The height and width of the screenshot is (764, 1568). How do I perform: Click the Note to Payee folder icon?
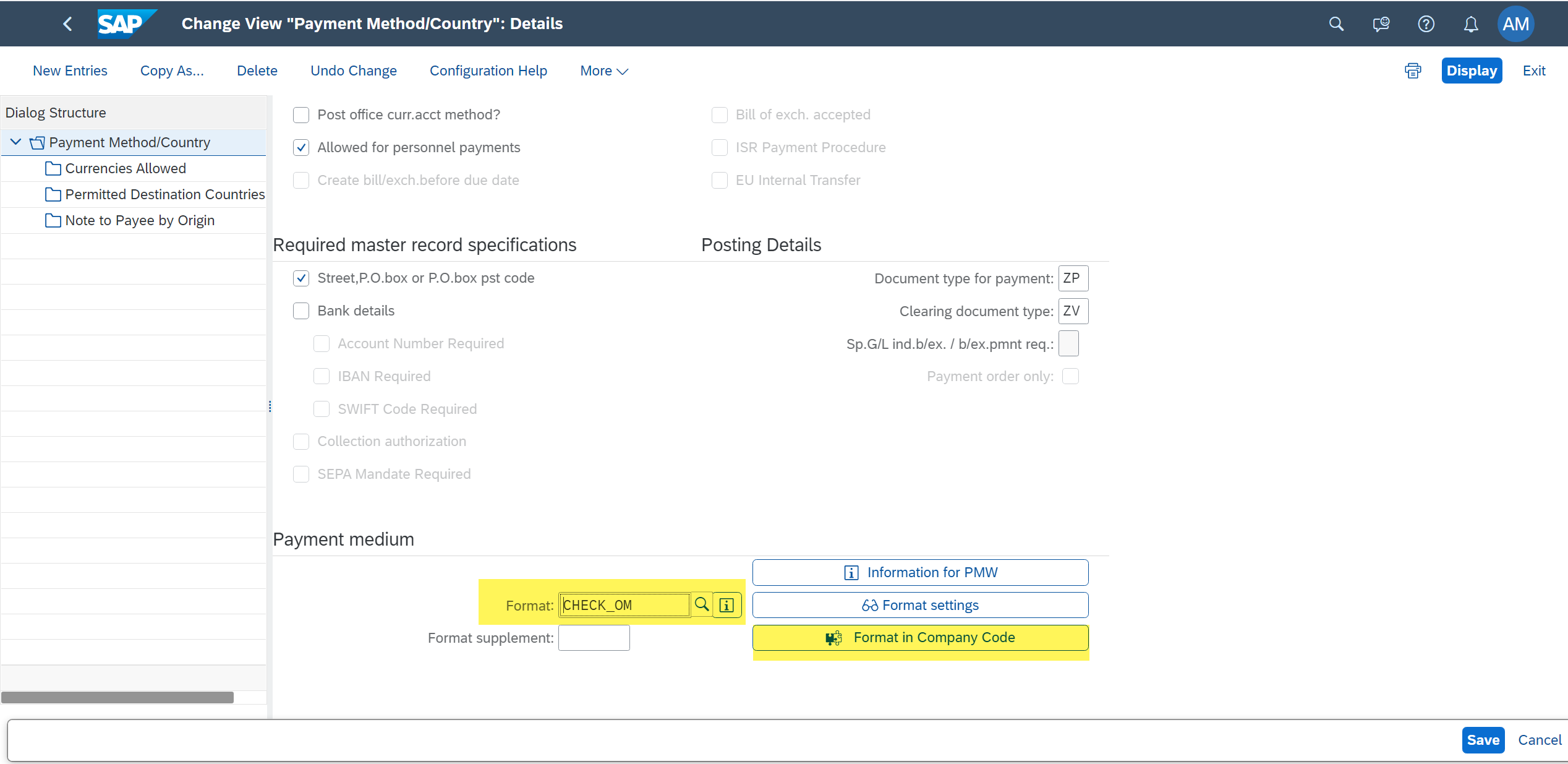(x=53, y=220)
